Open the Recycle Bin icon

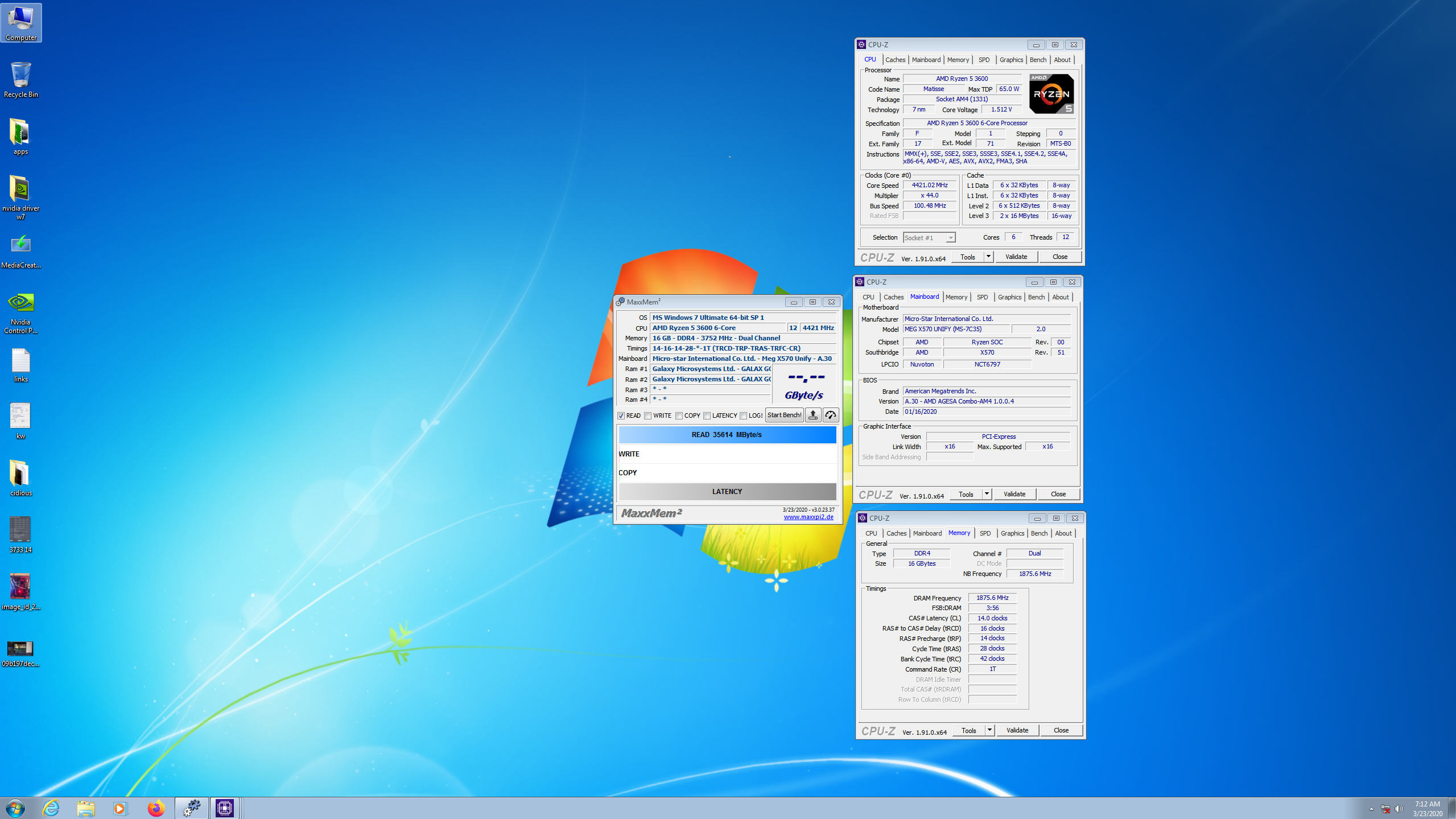coord(21,80)
